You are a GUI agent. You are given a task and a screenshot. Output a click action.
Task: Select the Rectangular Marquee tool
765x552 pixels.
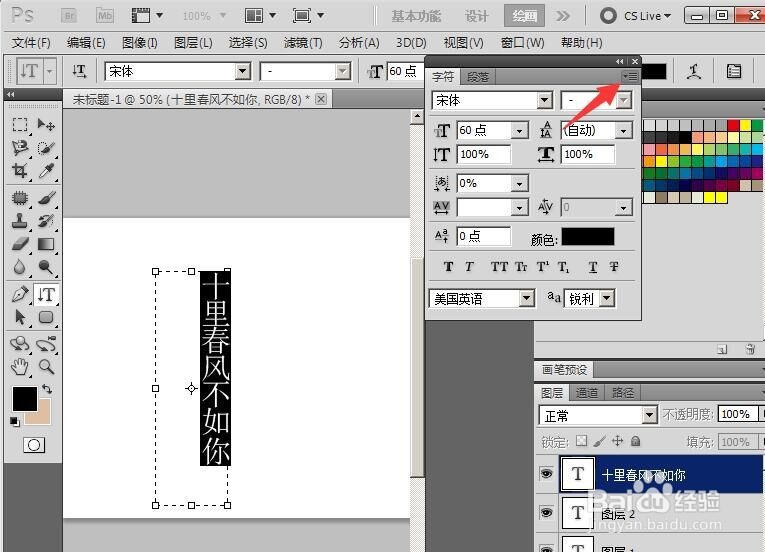tap(20, 124)
